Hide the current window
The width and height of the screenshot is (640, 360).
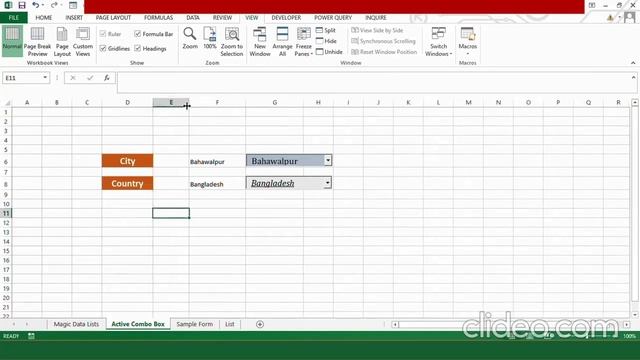[x=326, y=41]
